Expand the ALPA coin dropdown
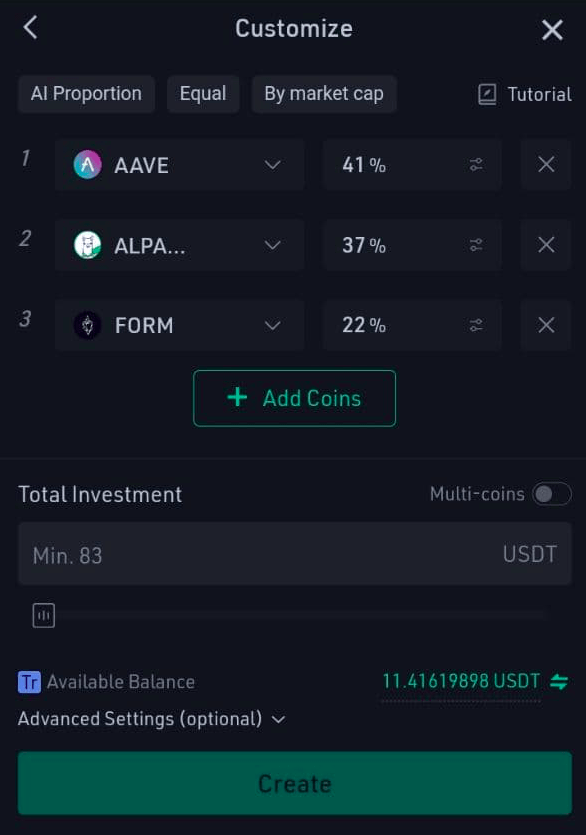 [272, 244]
